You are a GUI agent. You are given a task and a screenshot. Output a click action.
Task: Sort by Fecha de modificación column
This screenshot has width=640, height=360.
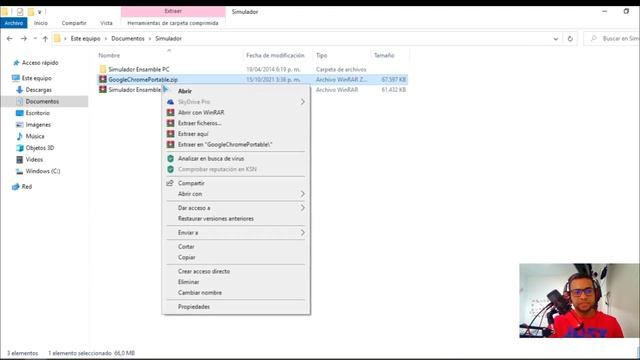click(275, 55)
